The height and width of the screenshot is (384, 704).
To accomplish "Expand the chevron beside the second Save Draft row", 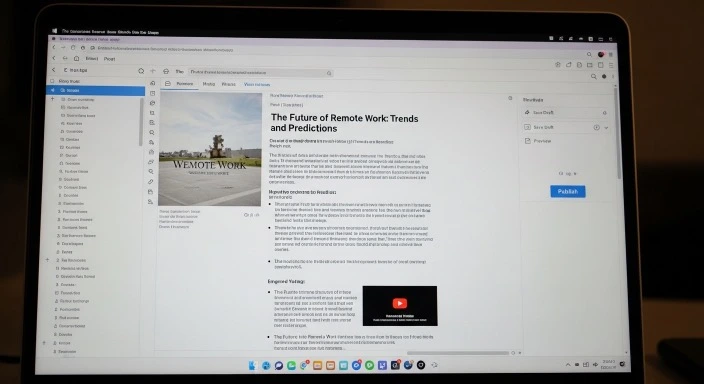I will pos(606,128).
